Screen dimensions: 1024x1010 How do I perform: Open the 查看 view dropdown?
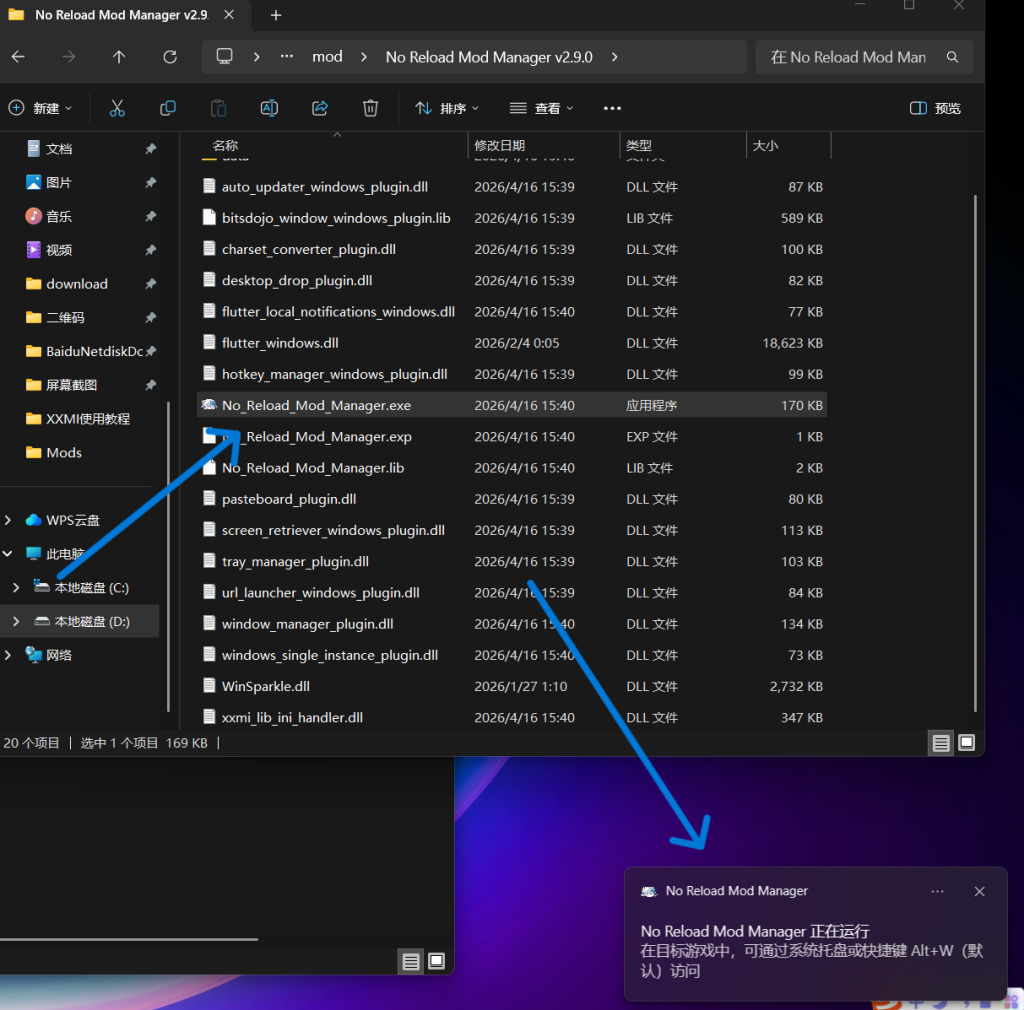point(541,108)
